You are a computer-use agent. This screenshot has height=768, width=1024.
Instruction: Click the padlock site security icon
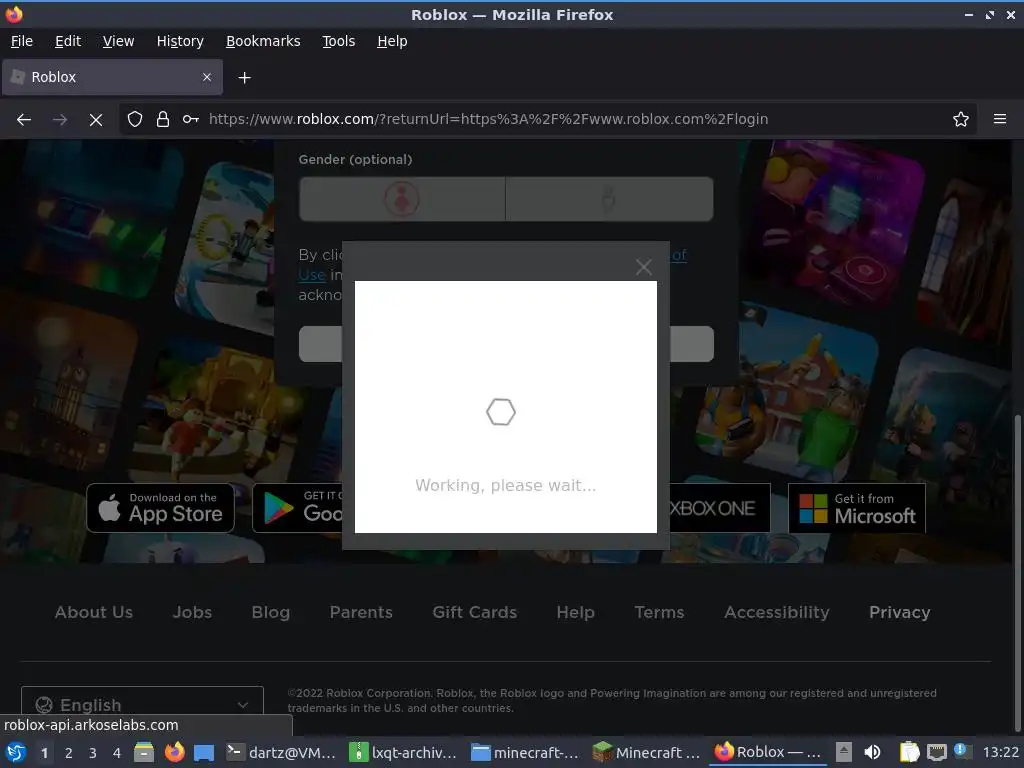(x=163, y=119)
